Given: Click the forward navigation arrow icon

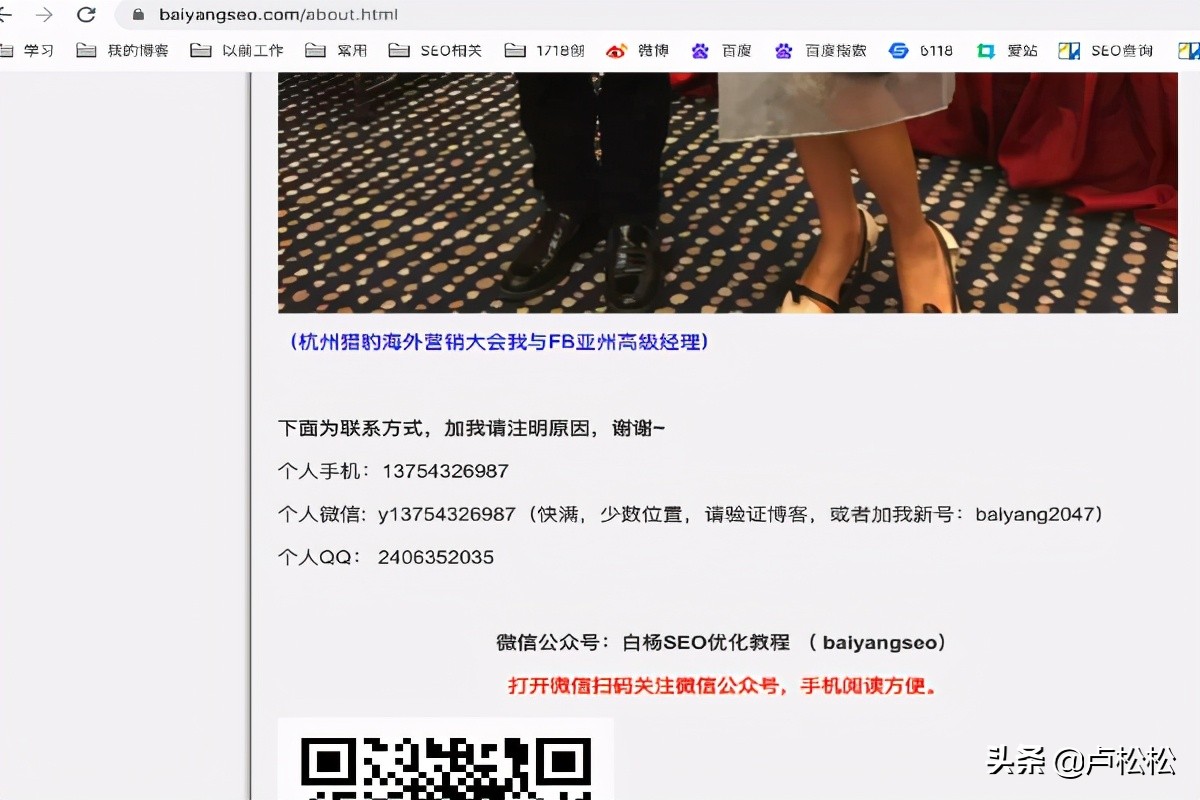Looking at the screenshot, I should coord(42,14).
